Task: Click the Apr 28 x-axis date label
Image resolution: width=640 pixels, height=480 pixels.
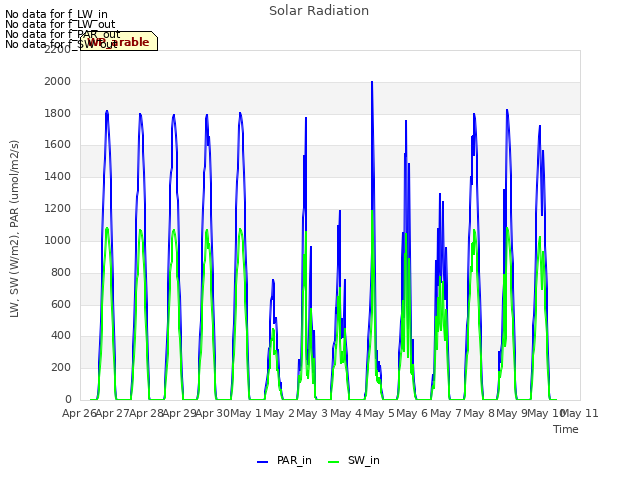Action: 147,413
